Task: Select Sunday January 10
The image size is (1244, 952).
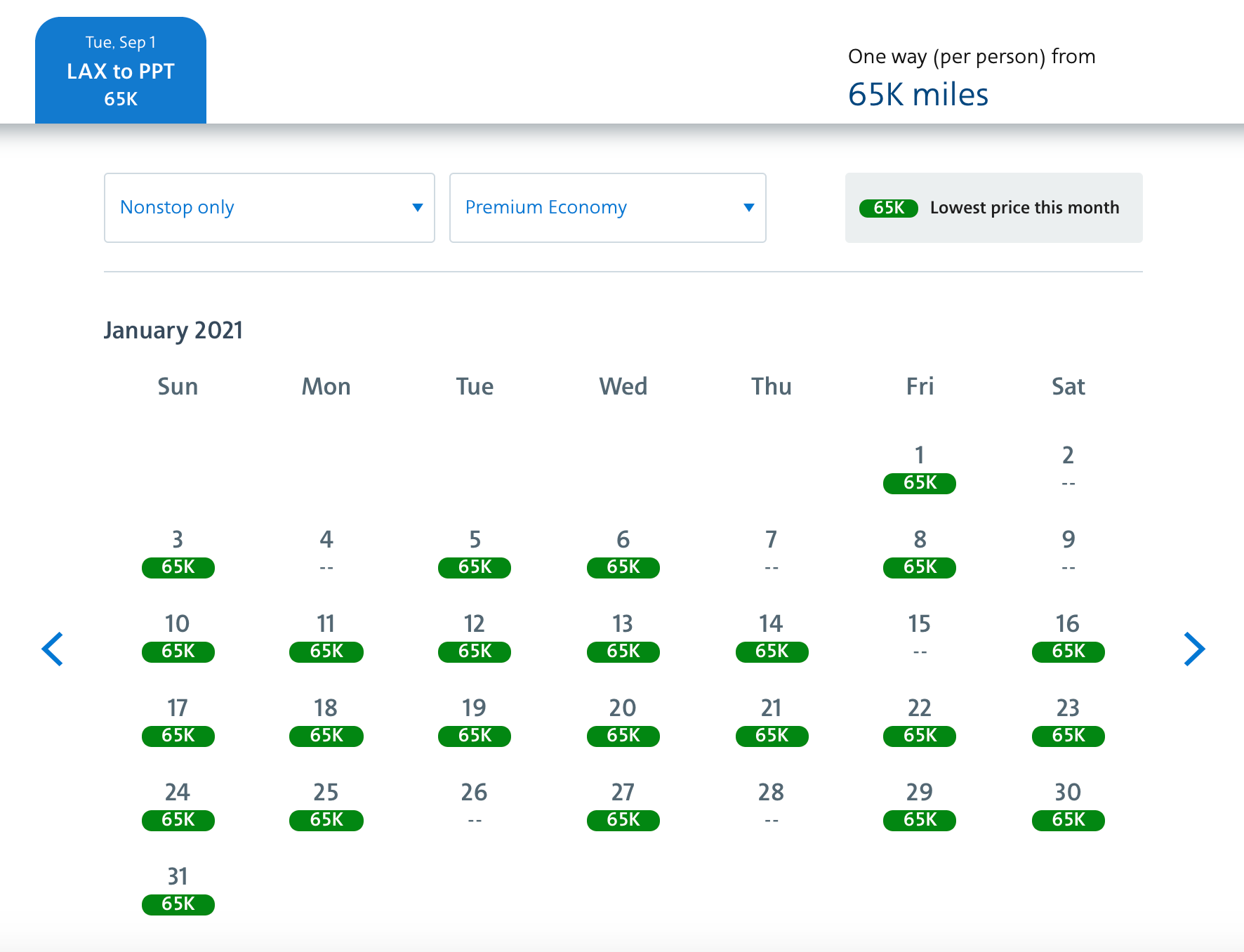Action: 178,637
